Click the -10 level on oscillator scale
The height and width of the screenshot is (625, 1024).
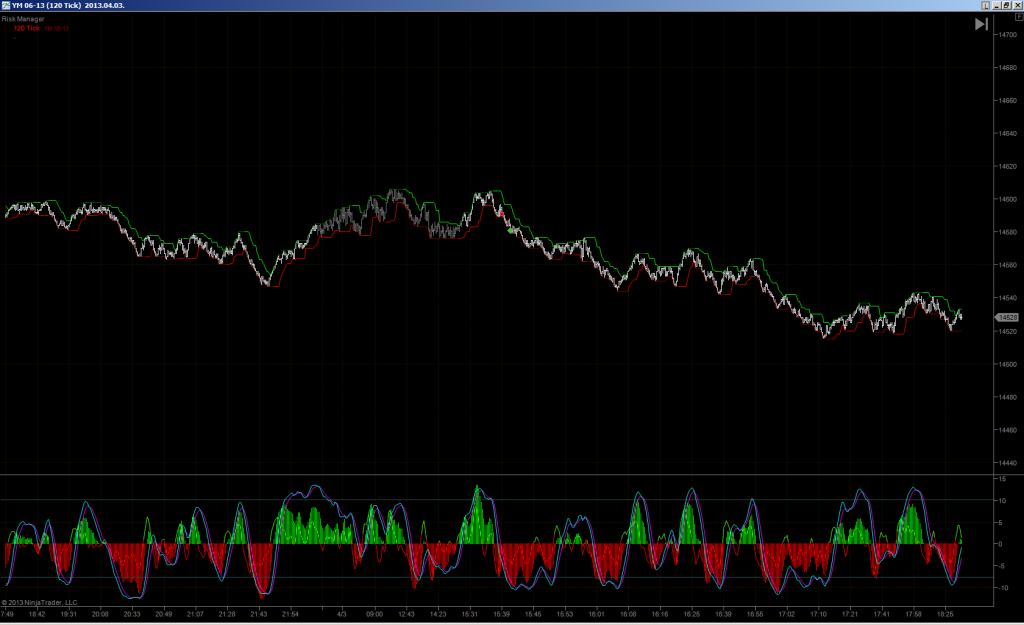click(1002, 588)
